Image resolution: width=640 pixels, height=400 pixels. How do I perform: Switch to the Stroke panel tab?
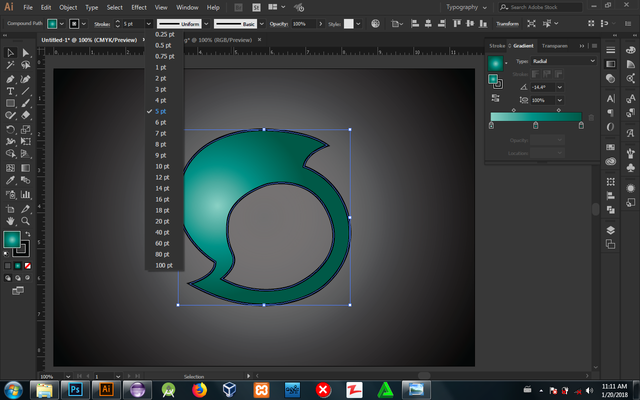(496, 46)
